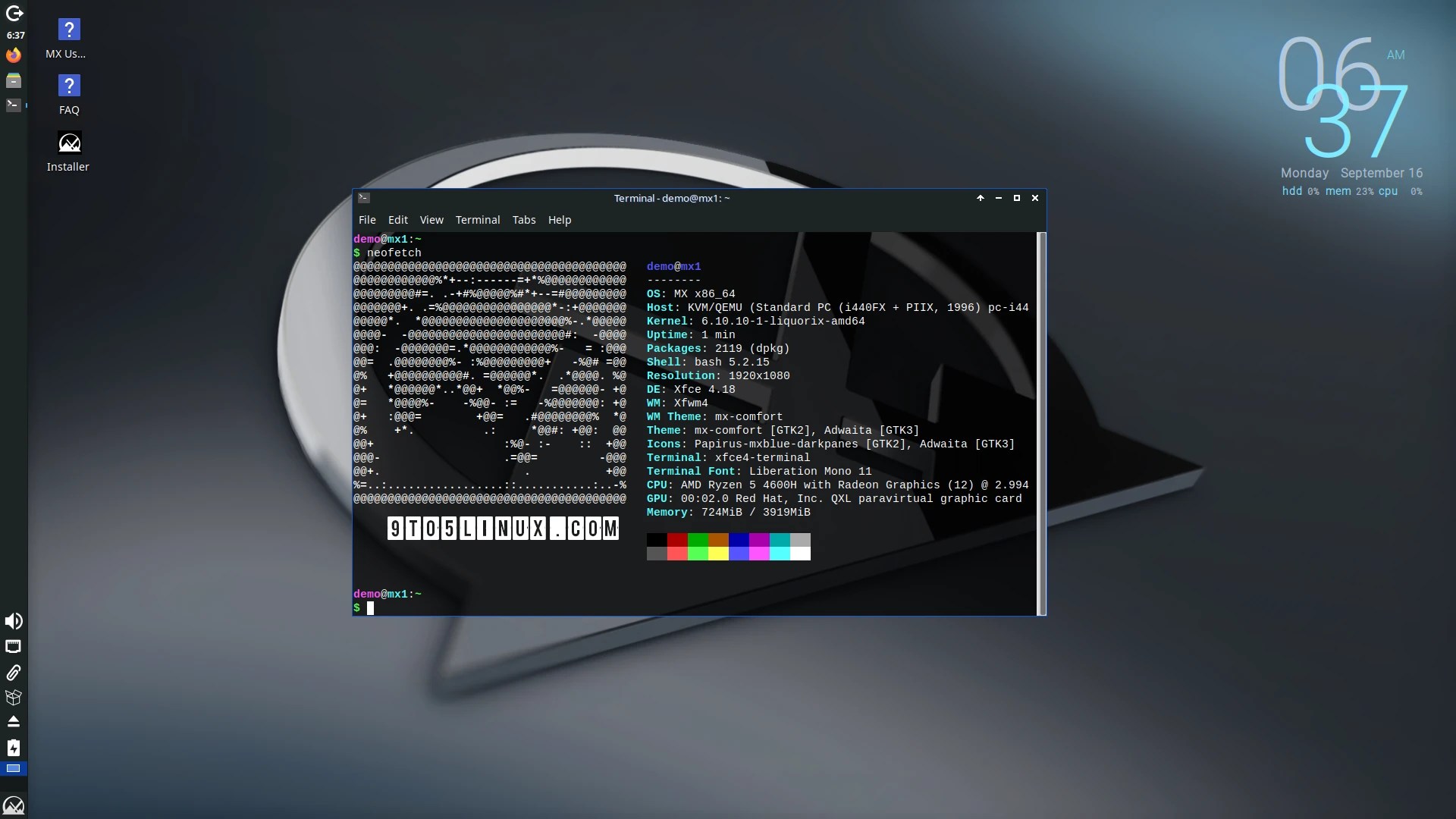Open the battery power manager icon
This screenshot has width=1456, height=819.
14,748
